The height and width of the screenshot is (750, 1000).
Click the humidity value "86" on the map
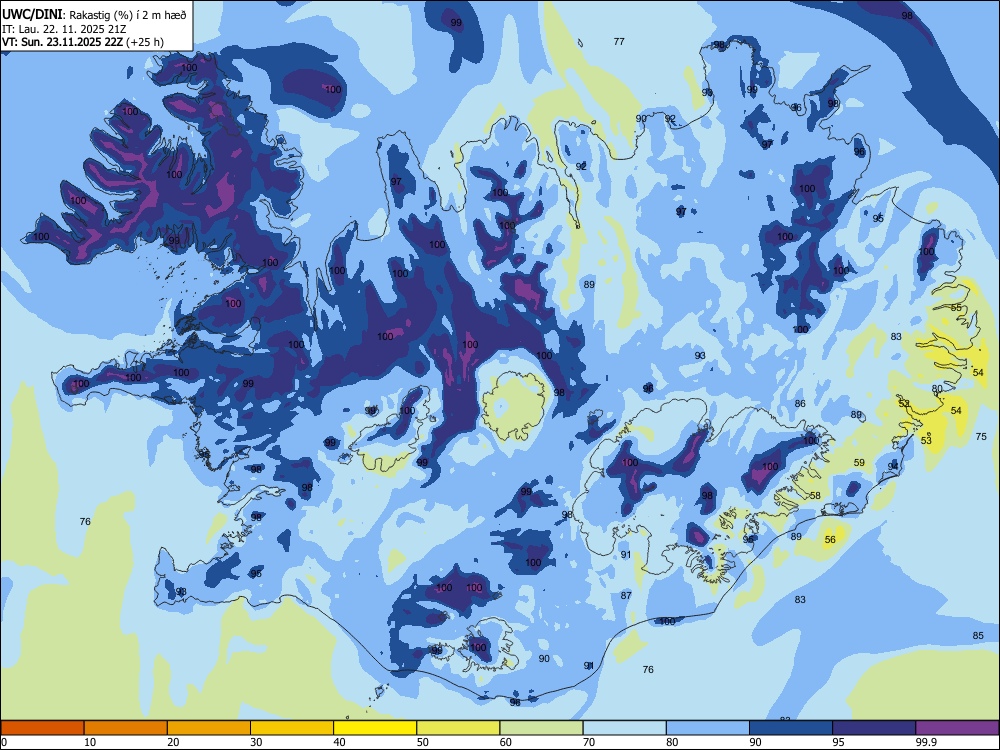[800, 403]
